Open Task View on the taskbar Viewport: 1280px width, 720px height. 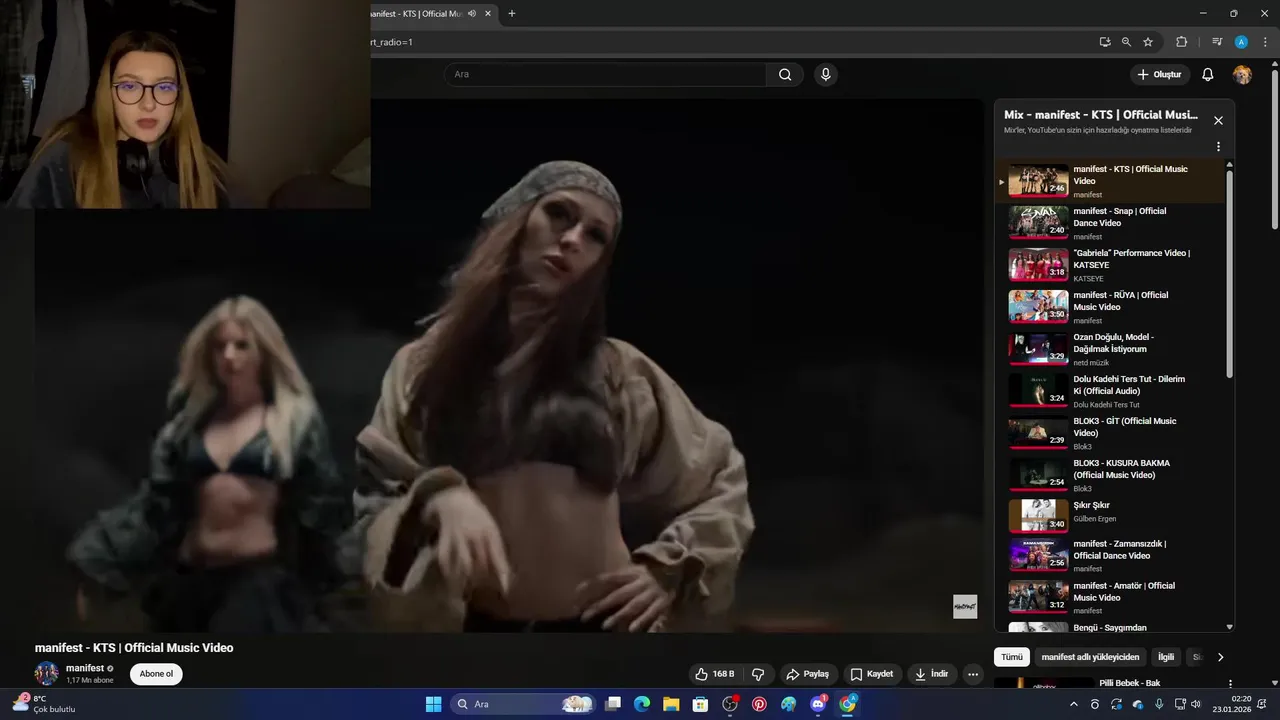[x=613, y=704]
